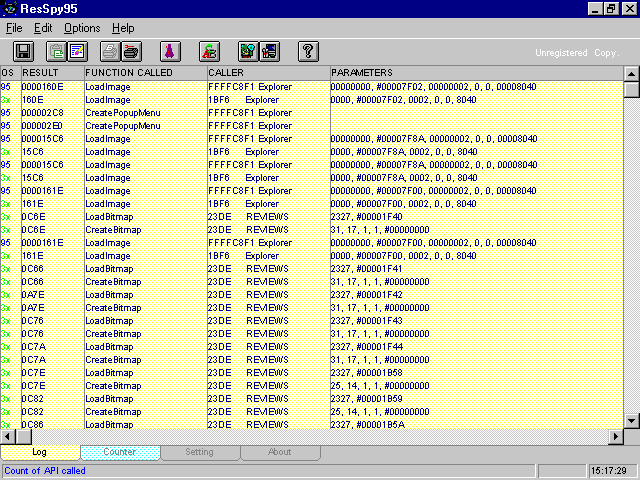Click the notepad edit toolbar icon
The height and width of the screenshot is (480, 640).
pyautogui.click(x=77, y=51)
